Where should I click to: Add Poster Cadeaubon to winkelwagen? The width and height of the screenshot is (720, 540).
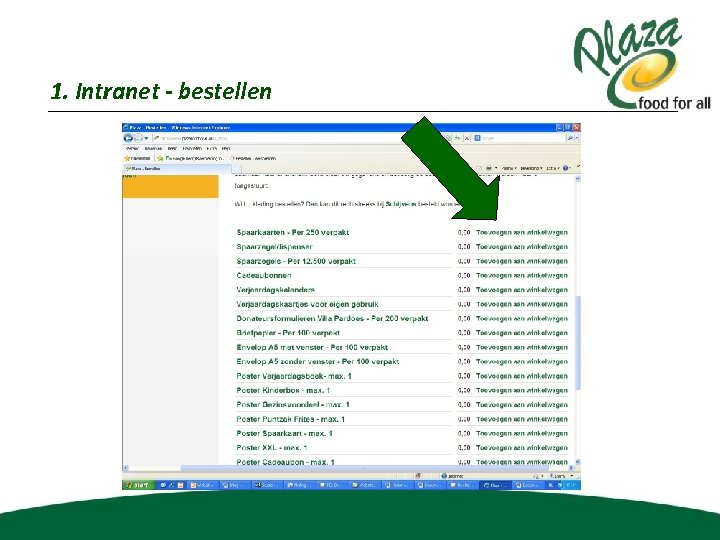522,462
